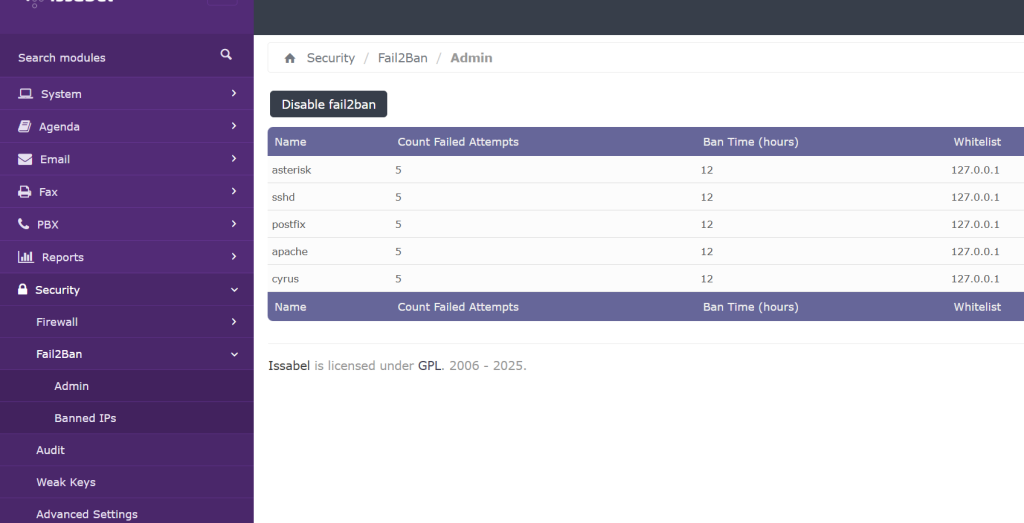
Task: Click the Disable fail2ban button
Action: 328,104
